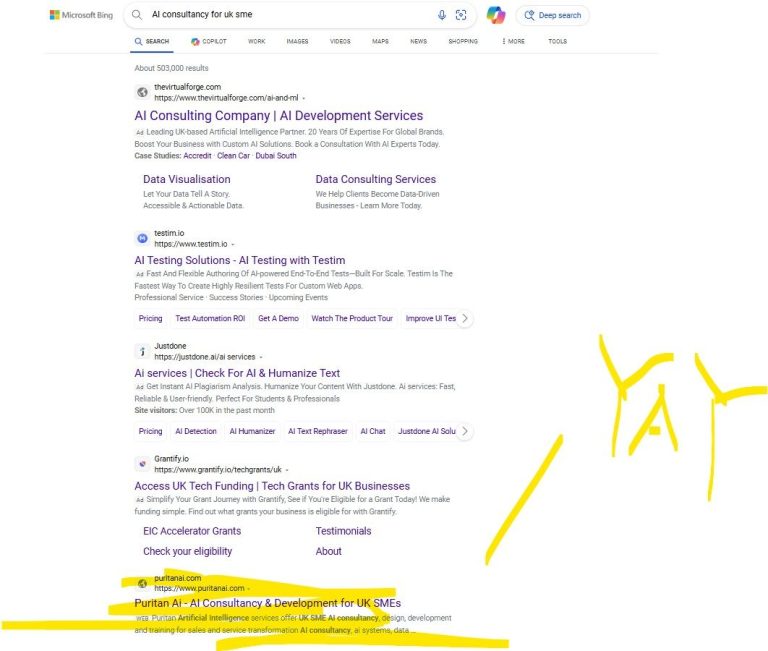The height and width of the screenshot is (651, 768).
Task: Open Check your eligibility sitelink
Action: point(188,551)
